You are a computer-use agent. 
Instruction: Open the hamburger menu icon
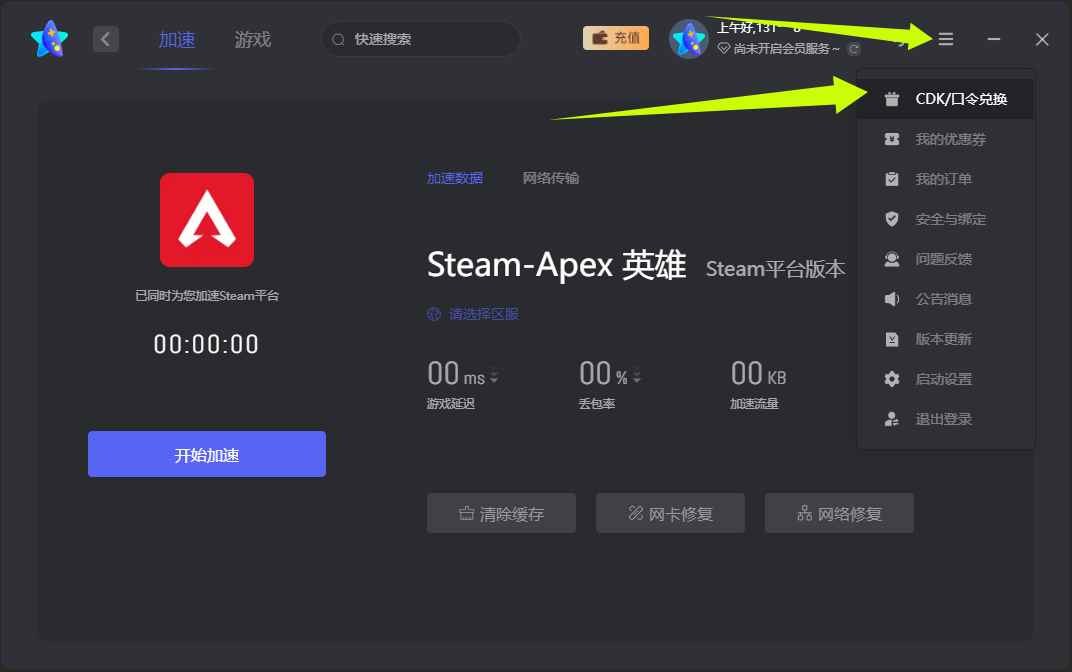[946, 39]
